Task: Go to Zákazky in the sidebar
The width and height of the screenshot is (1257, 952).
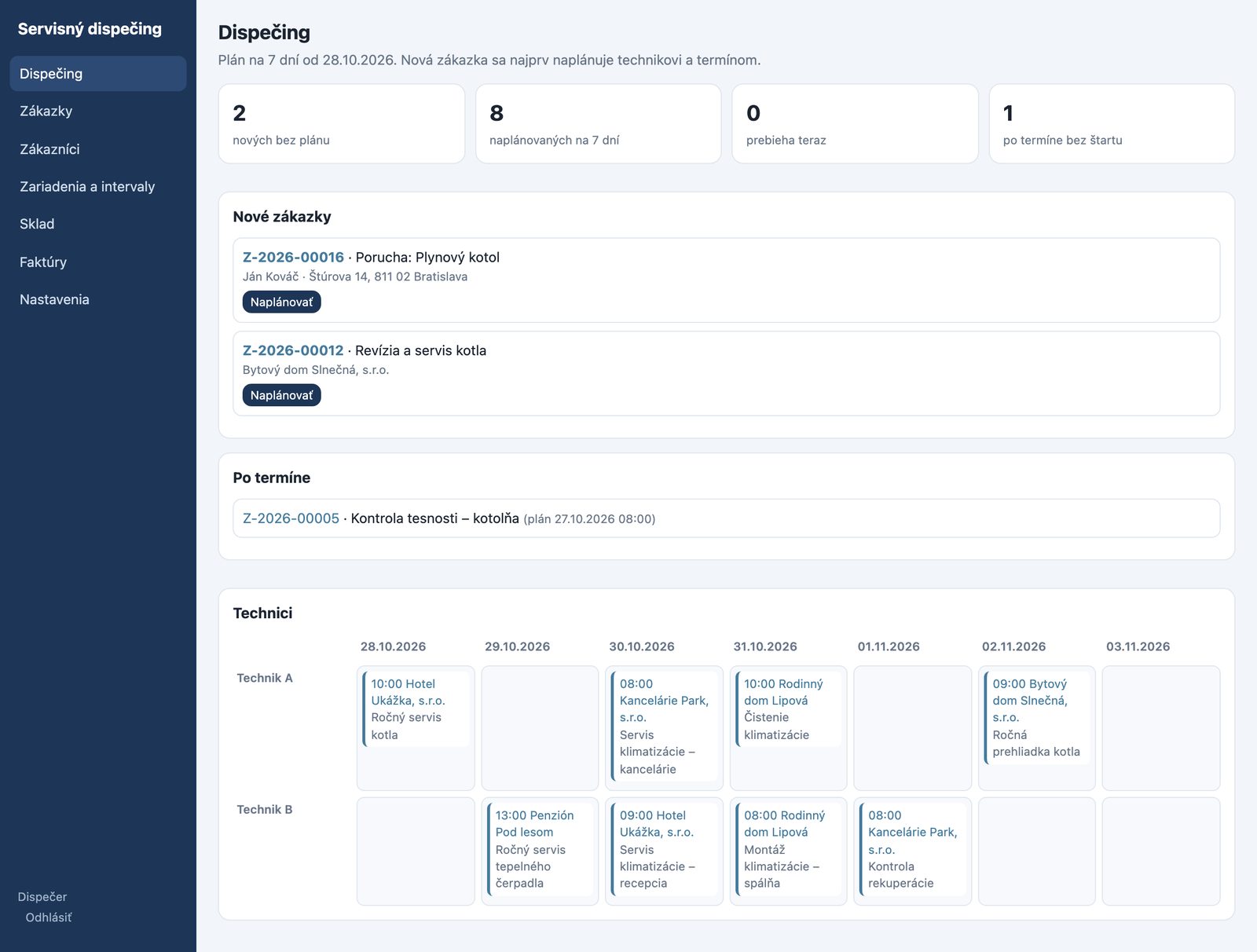Action: pyautogui.click(x=98, y=111)
